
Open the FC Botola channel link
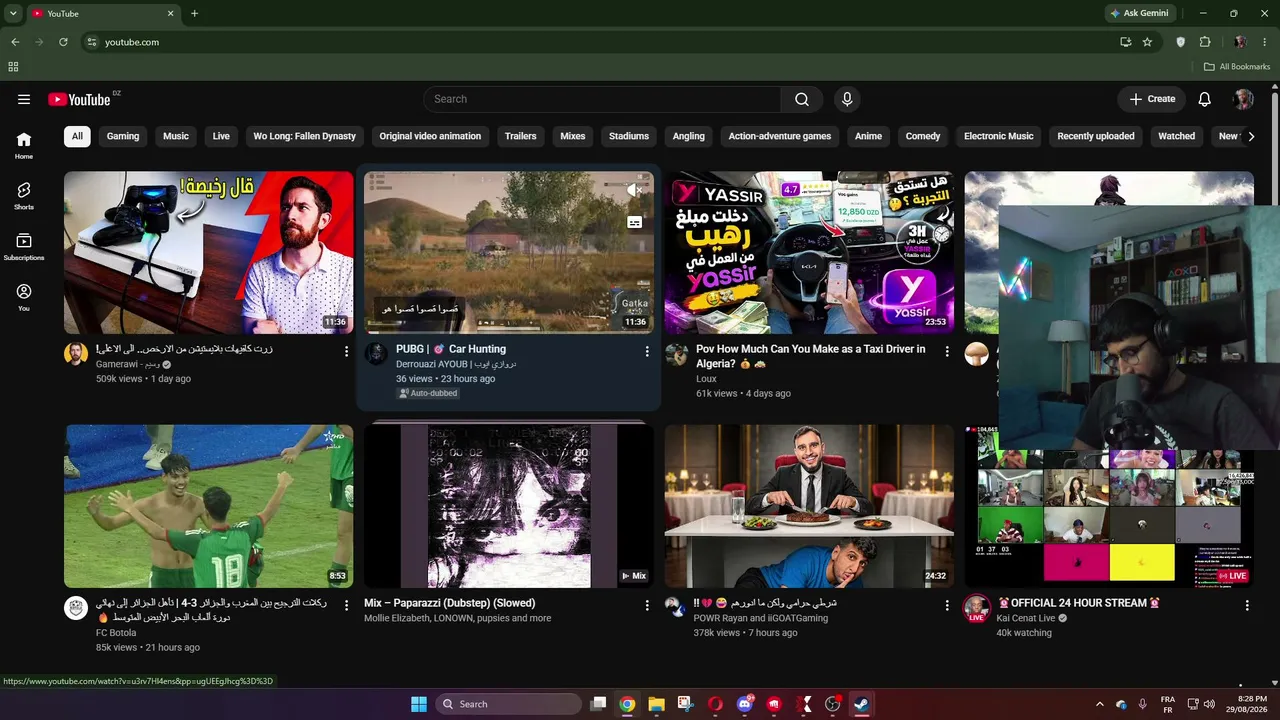coord(116,633)
